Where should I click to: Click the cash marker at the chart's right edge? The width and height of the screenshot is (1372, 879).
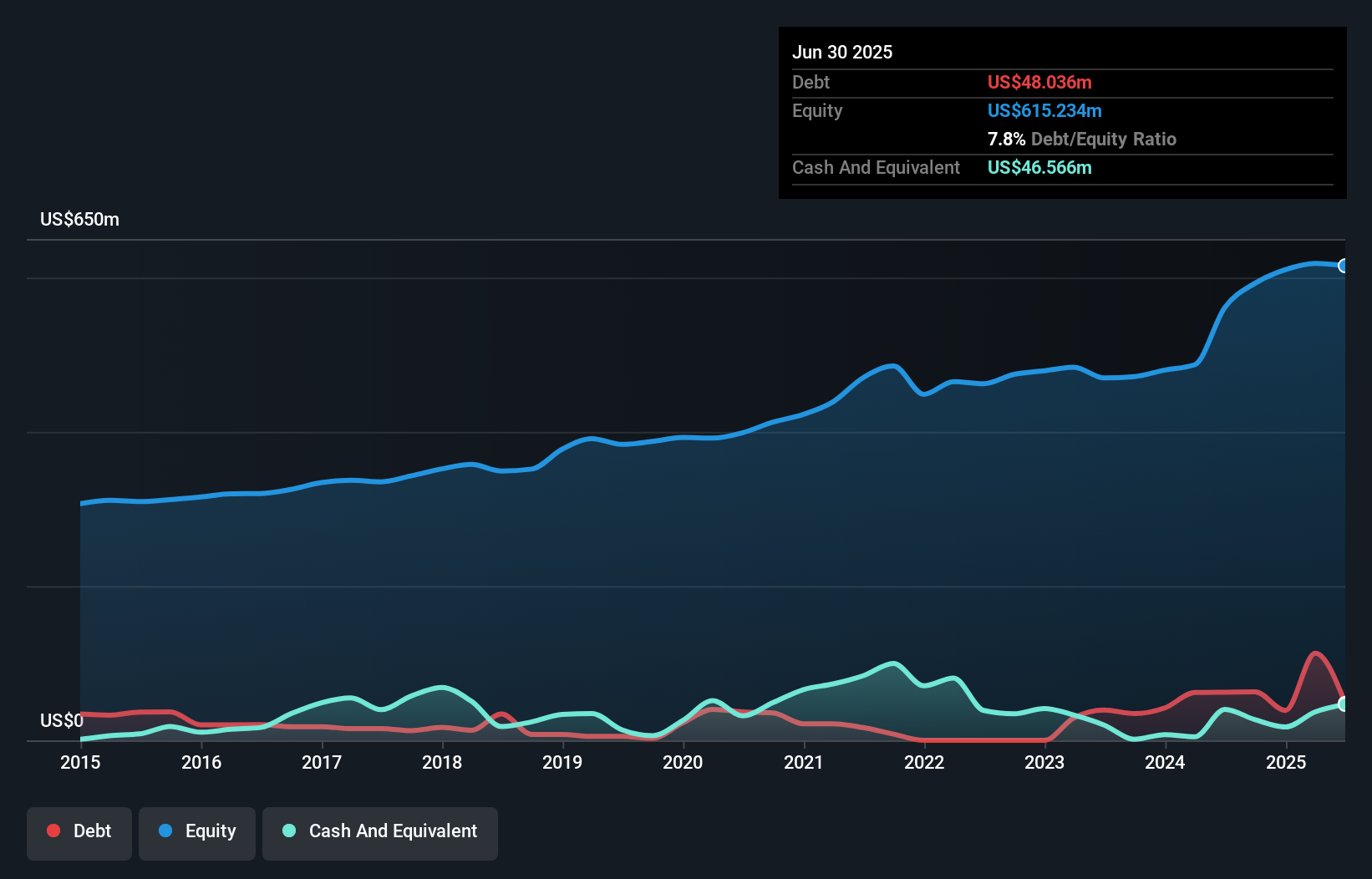(x=1344, y=704)
